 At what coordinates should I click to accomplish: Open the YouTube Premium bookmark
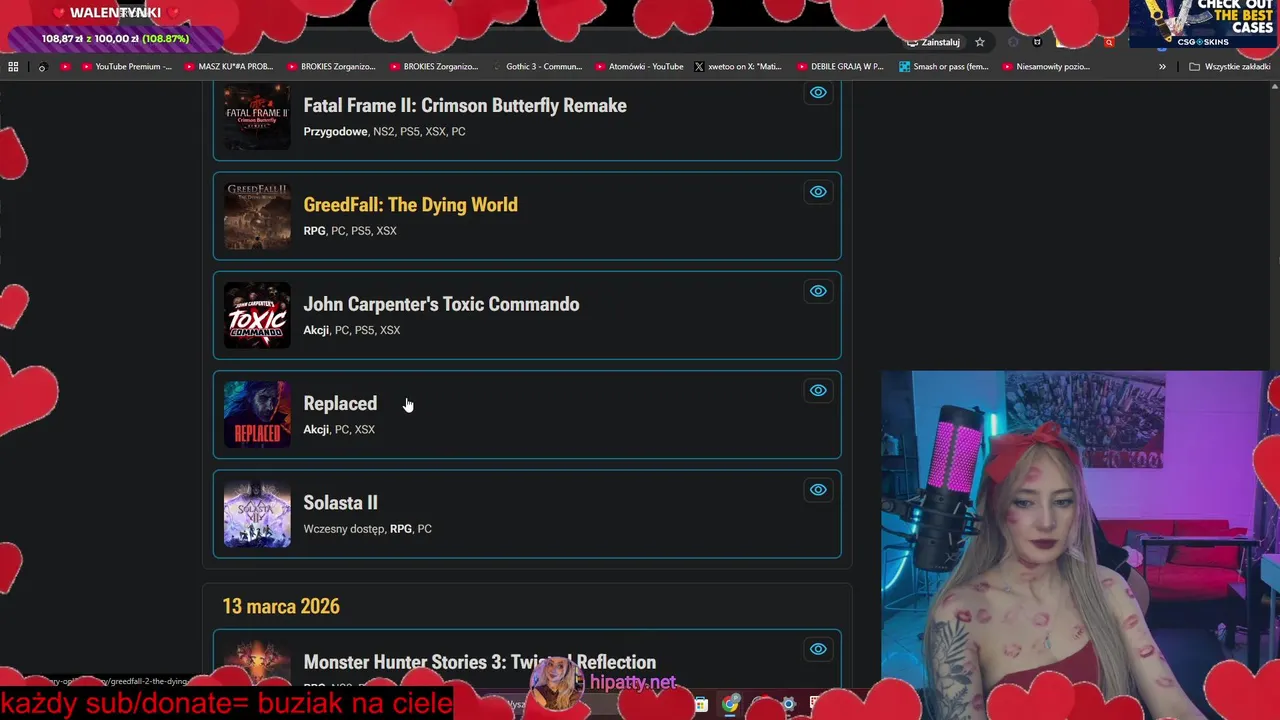point(127,67)
